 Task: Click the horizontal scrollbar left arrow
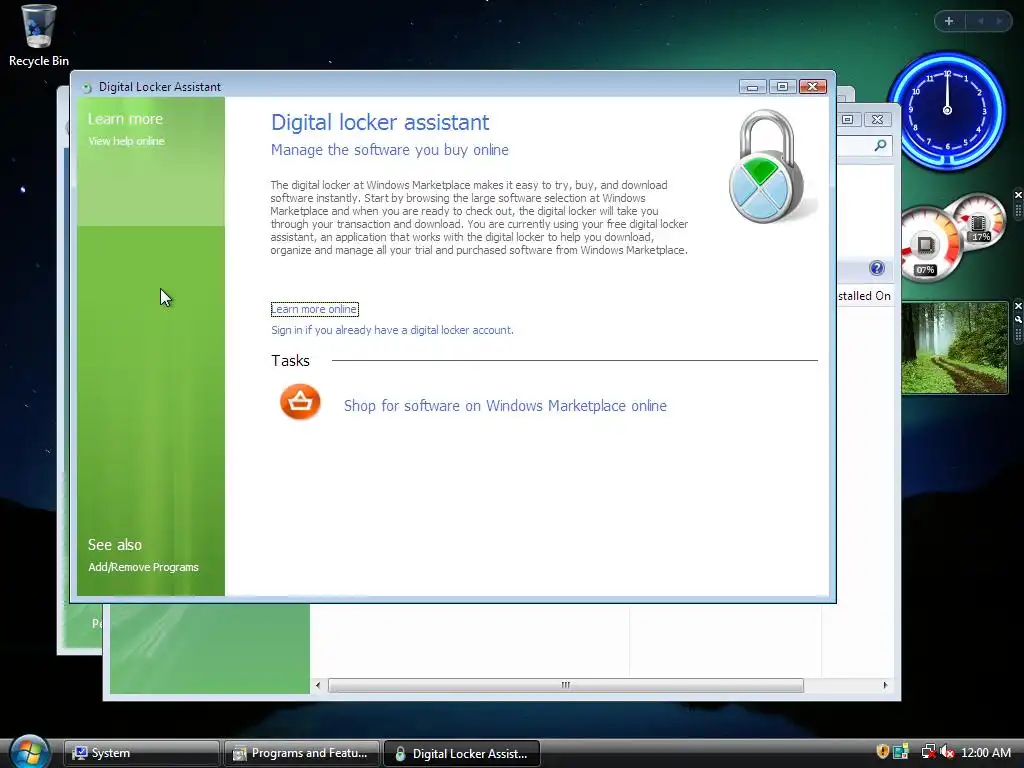click(x=318, y=685)
